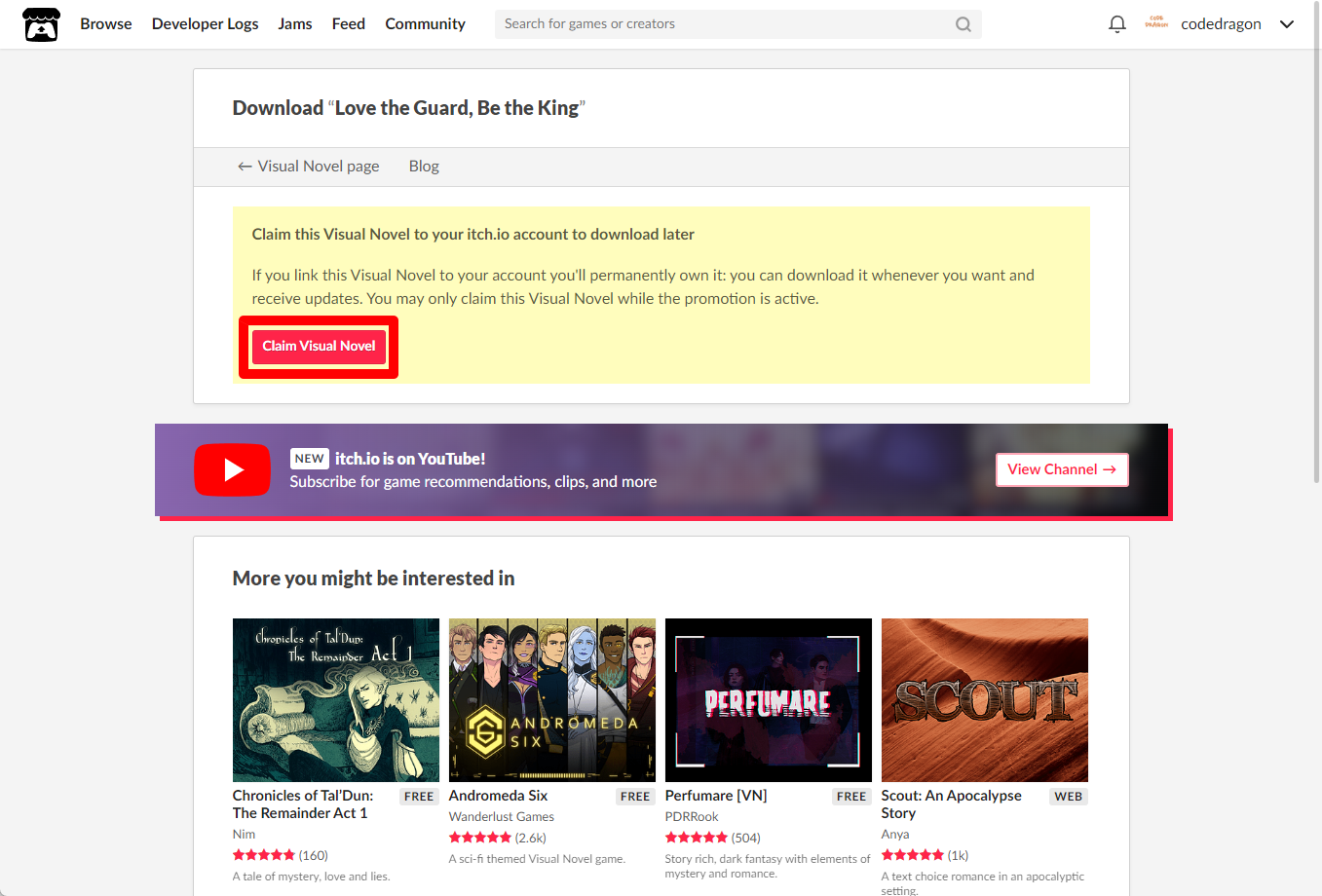Go to Developer Logs
The width and height of the screenshot is (1322, 896).
(x=206, y=24)
